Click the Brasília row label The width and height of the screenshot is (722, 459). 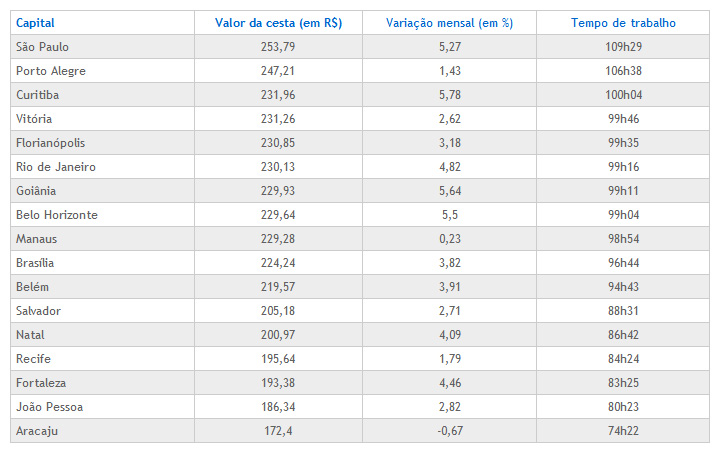click(36, 263)
